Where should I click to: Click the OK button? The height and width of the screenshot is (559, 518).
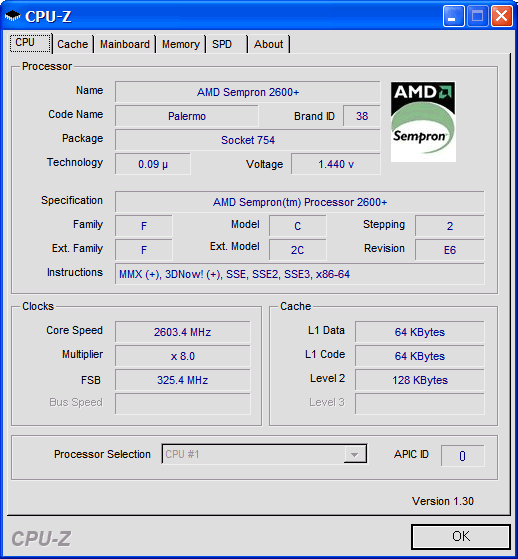tap(461, 537)
